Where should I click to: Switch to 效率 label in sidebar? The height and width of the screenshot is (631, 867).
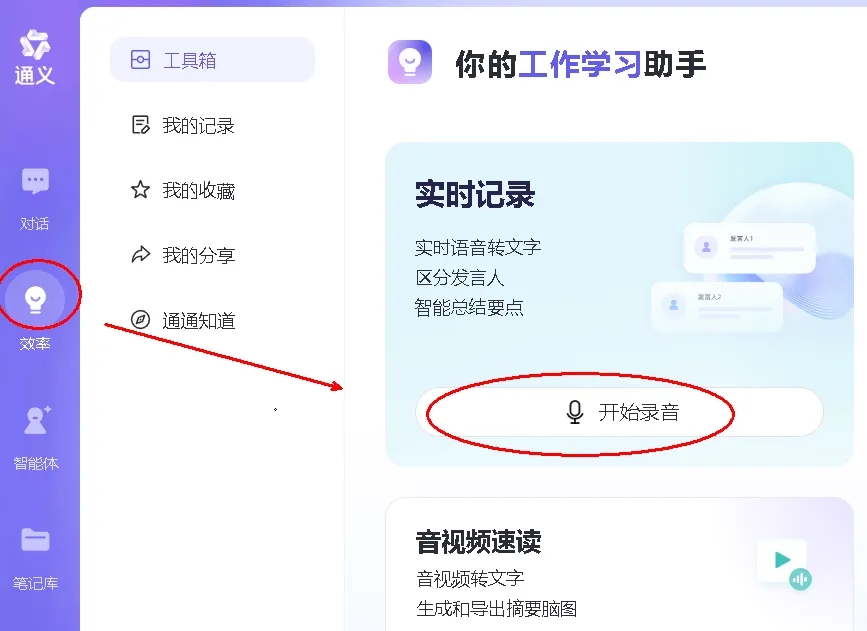coord(35,344)
